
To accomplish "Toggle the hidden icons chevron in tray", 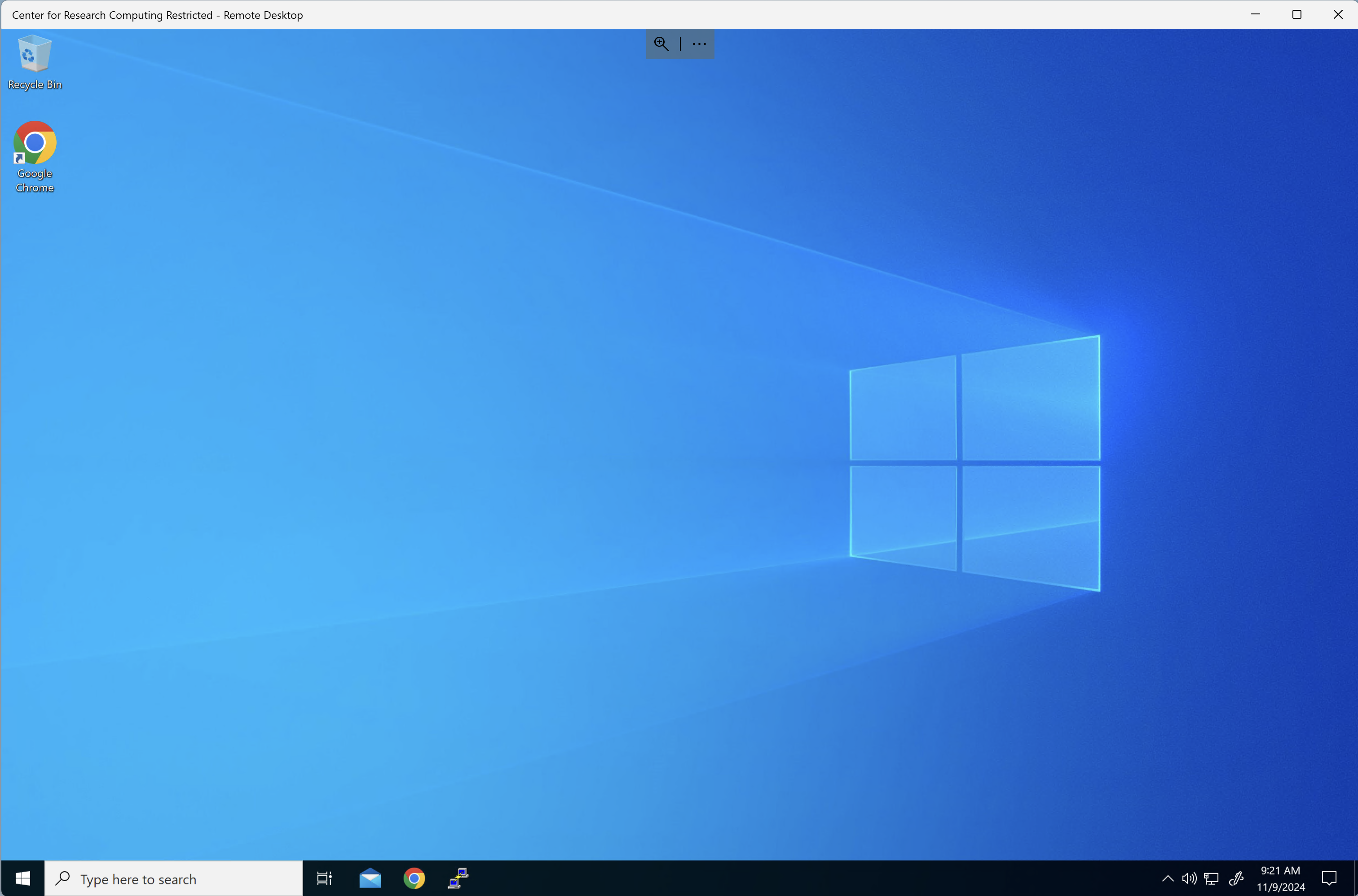I will click(1167, 878).
